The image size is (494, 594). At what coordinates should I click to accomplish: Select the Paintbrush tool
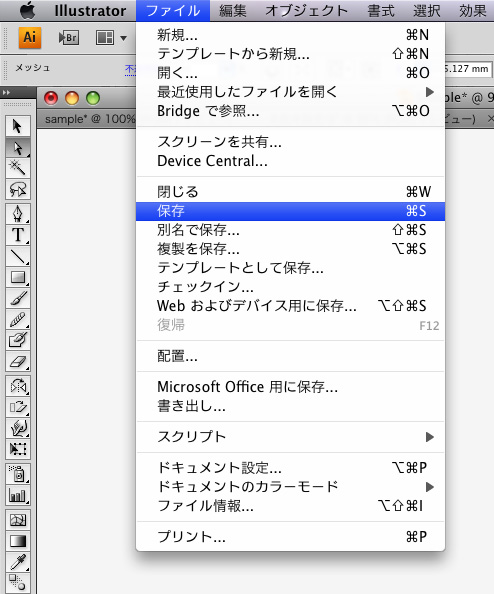17,298
